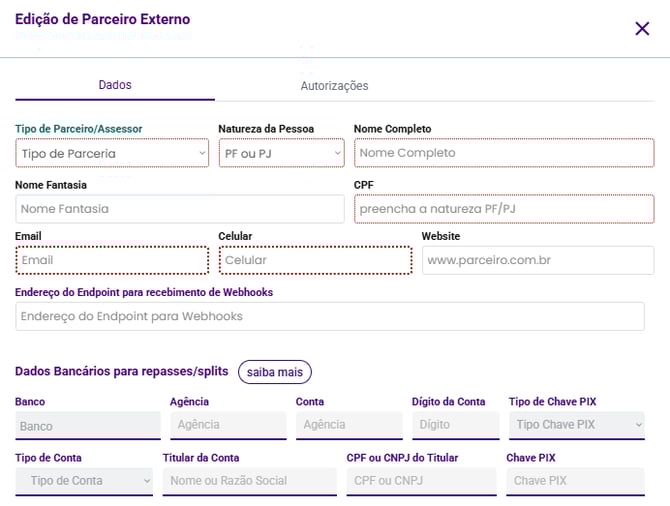670x506 pixels.
Task: Open the Autorizações tab
Action: tap(334, 86)
